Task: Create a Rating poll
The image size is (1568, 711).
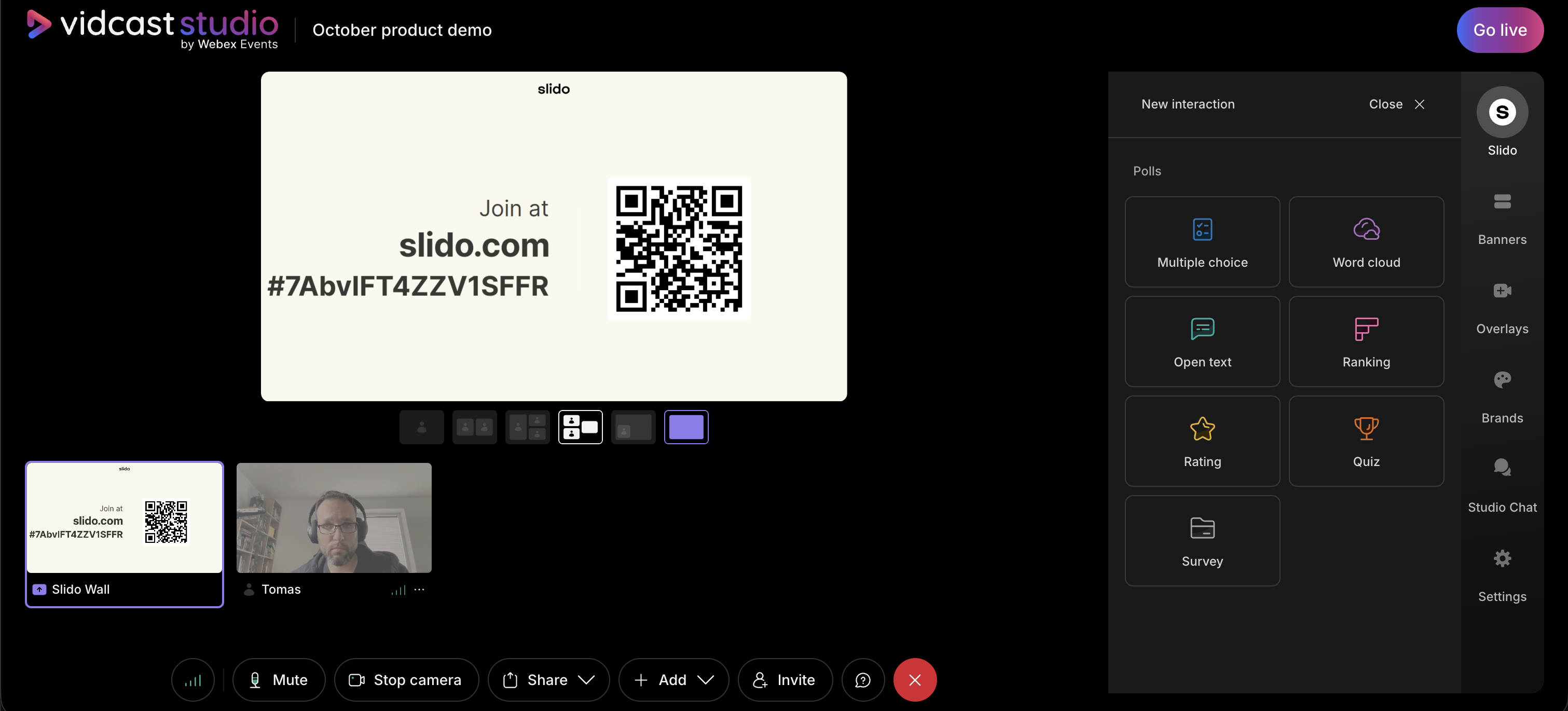Action: [1202, 441]
